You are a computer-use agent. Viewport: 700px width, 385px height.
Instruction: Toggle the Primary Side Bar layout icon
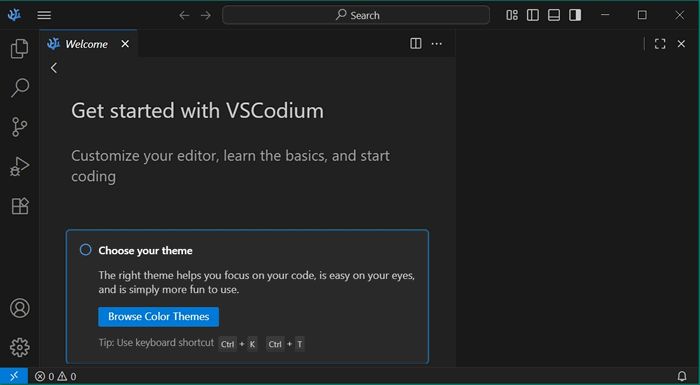click(533, 15)
